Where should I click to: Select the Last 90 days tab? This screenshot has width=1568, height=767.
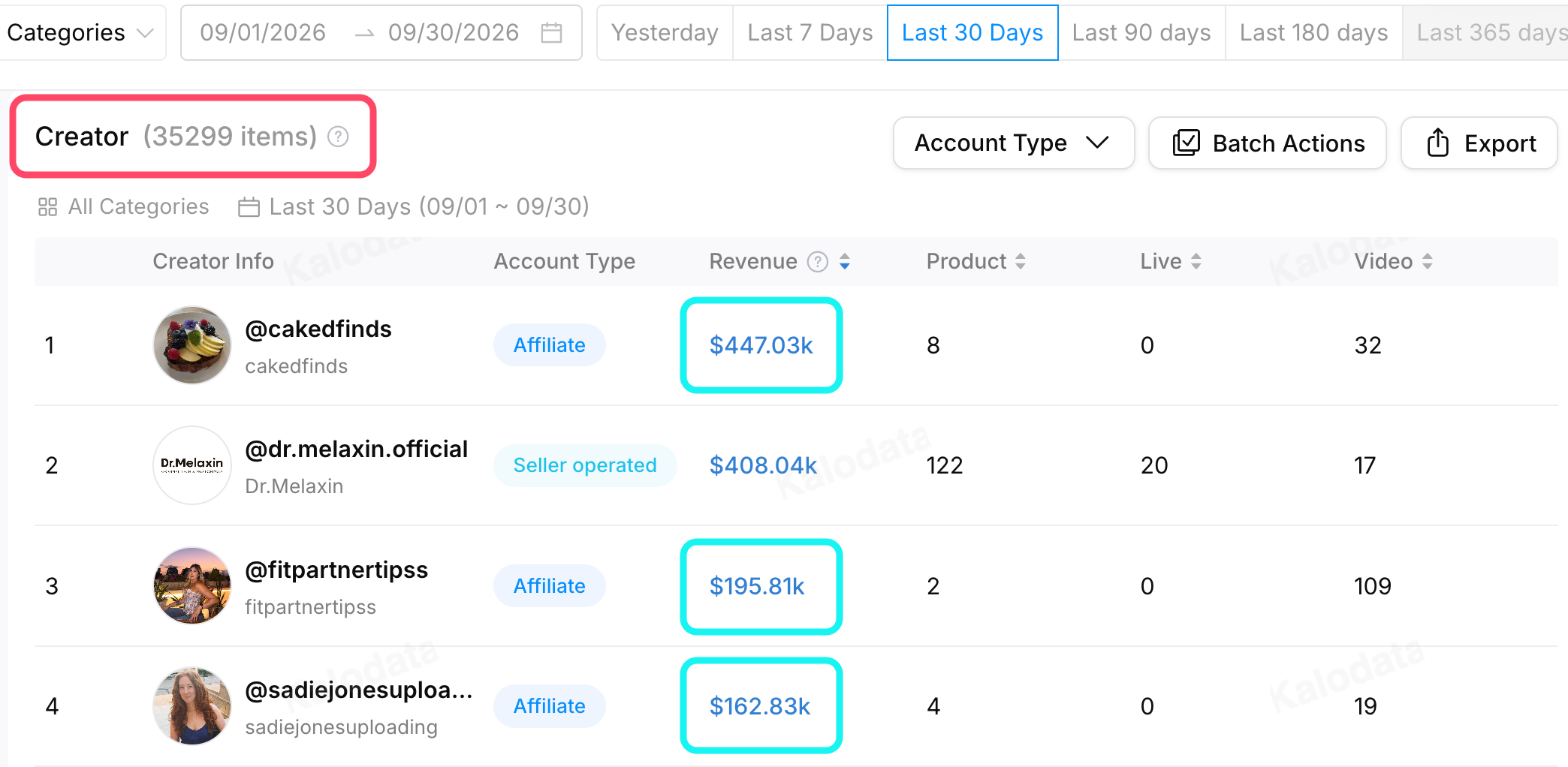[x=1141, y=32]
